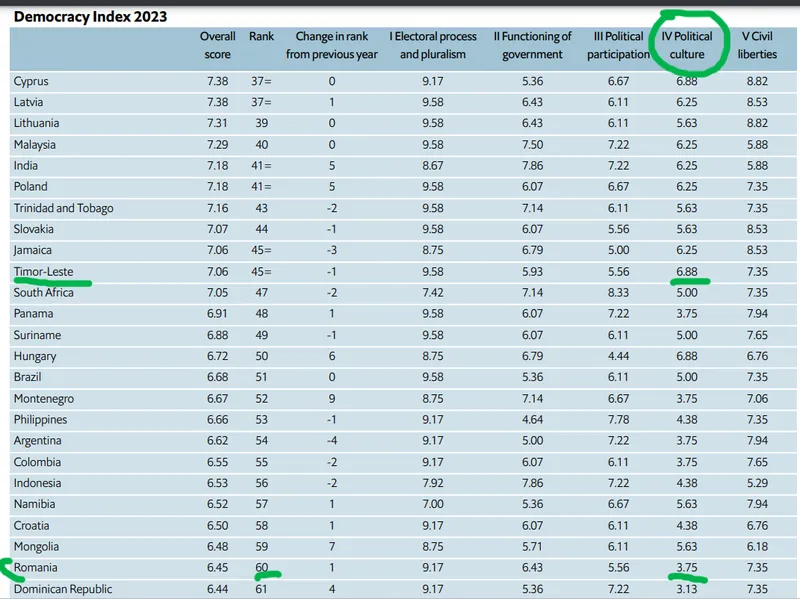Select the Change in rank column header
This screenshot has width=800, height=599.
tap(331, 45)
